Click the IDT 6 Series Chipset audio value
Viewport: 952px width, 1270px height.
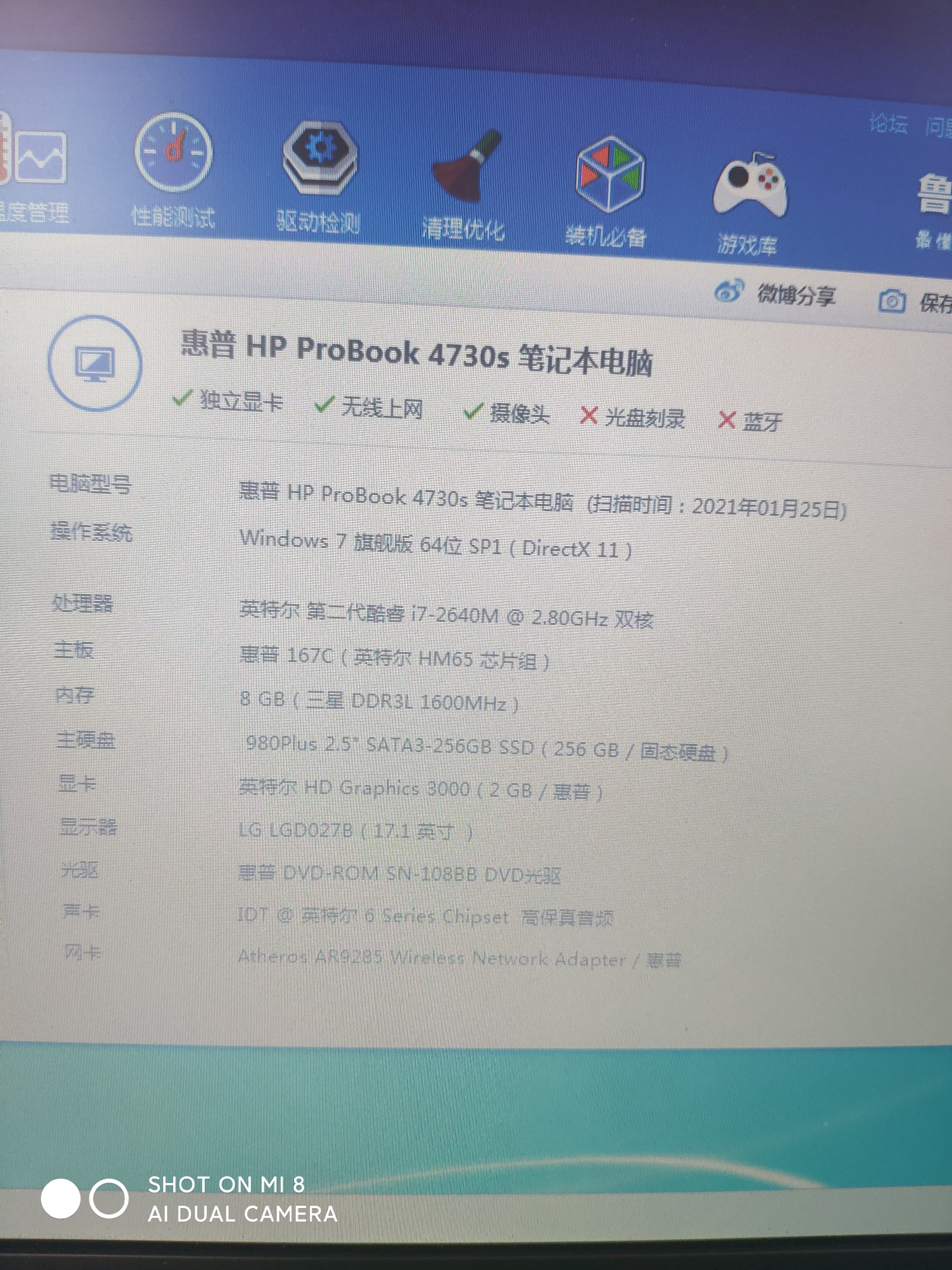pos(425,917)
